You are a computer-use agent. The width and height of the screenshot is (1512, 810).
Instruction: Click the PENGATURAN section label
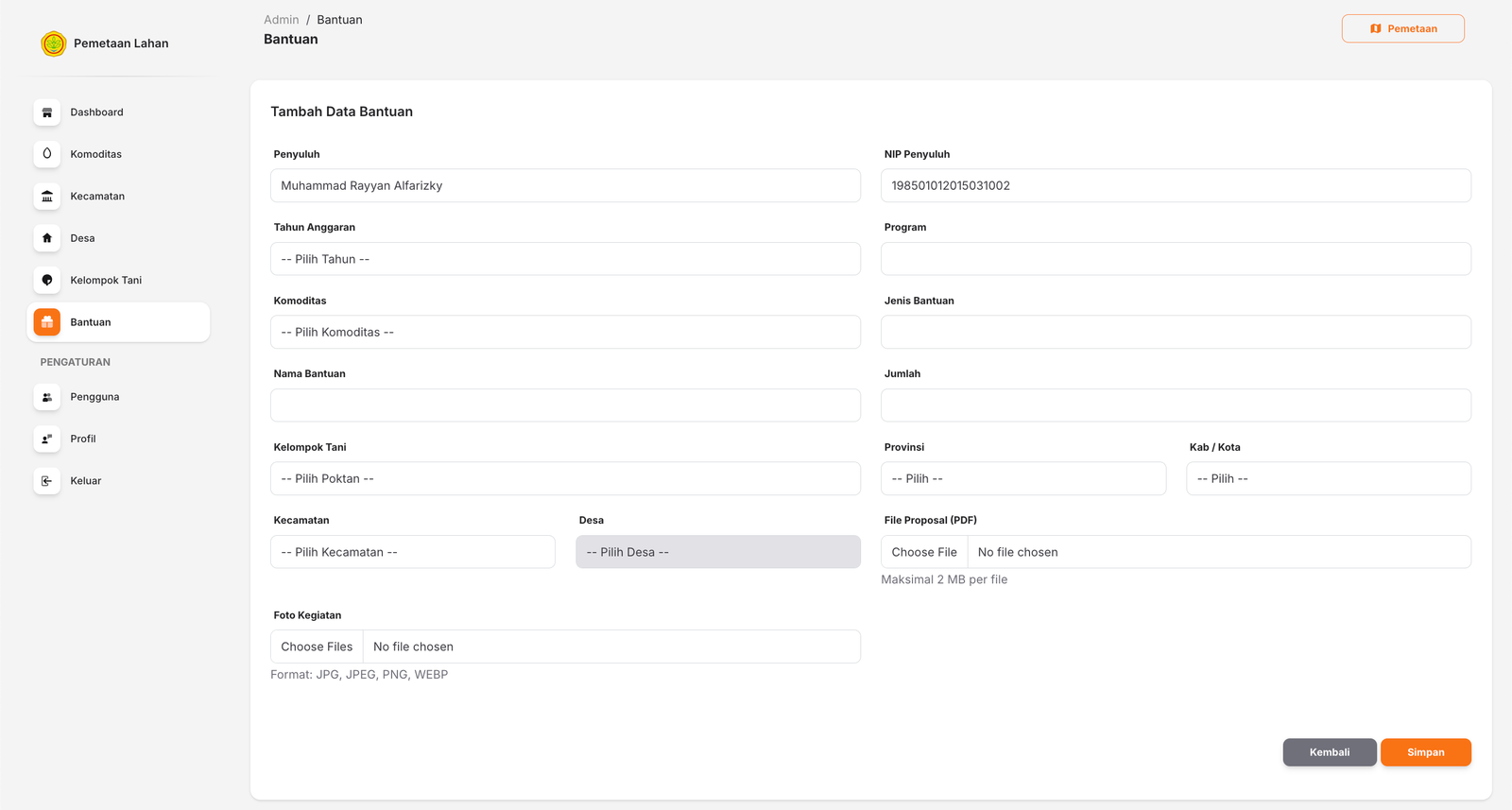tap(76, 362)
